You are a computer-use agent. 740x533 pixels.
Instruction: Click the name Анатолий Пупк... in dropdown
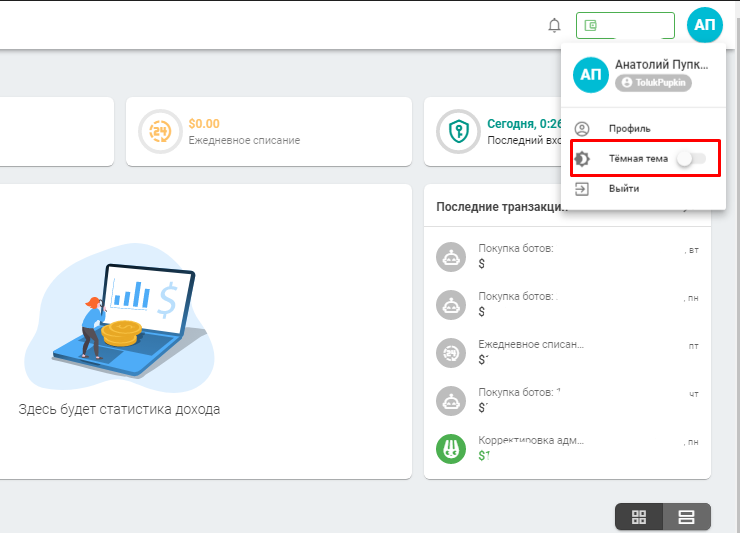[661, 64]
